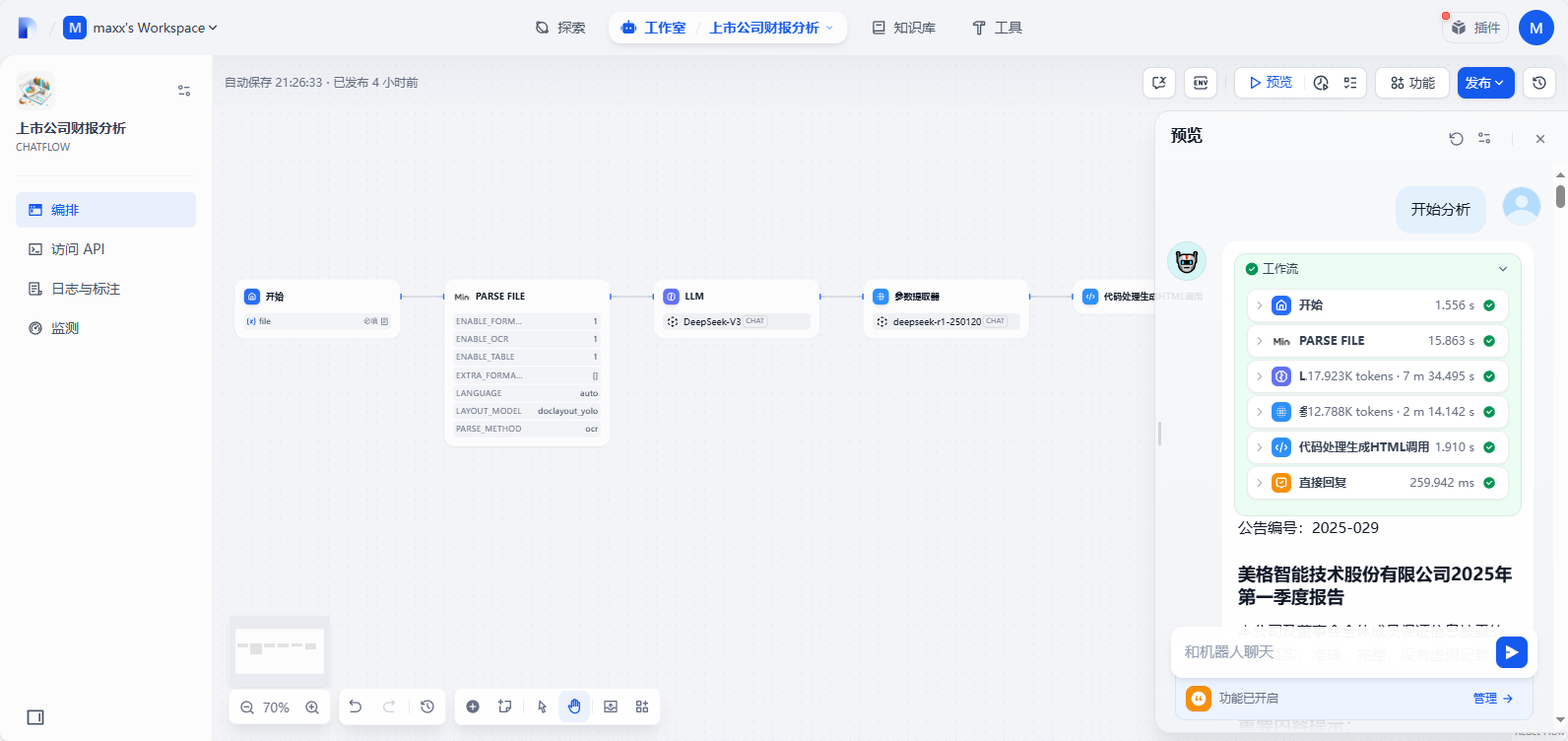Add a new node with plus button
This screenshot has width=1568, height=741.
pos(473,707)
